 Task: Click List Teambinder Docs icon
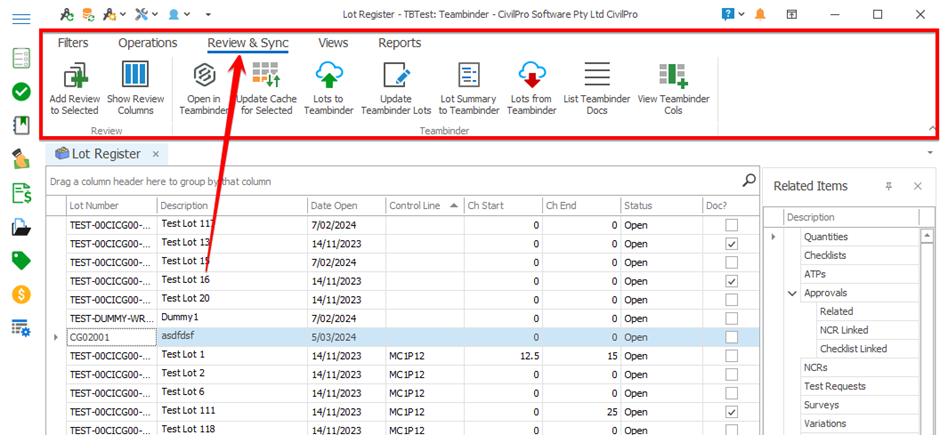[x=597, y=76]
